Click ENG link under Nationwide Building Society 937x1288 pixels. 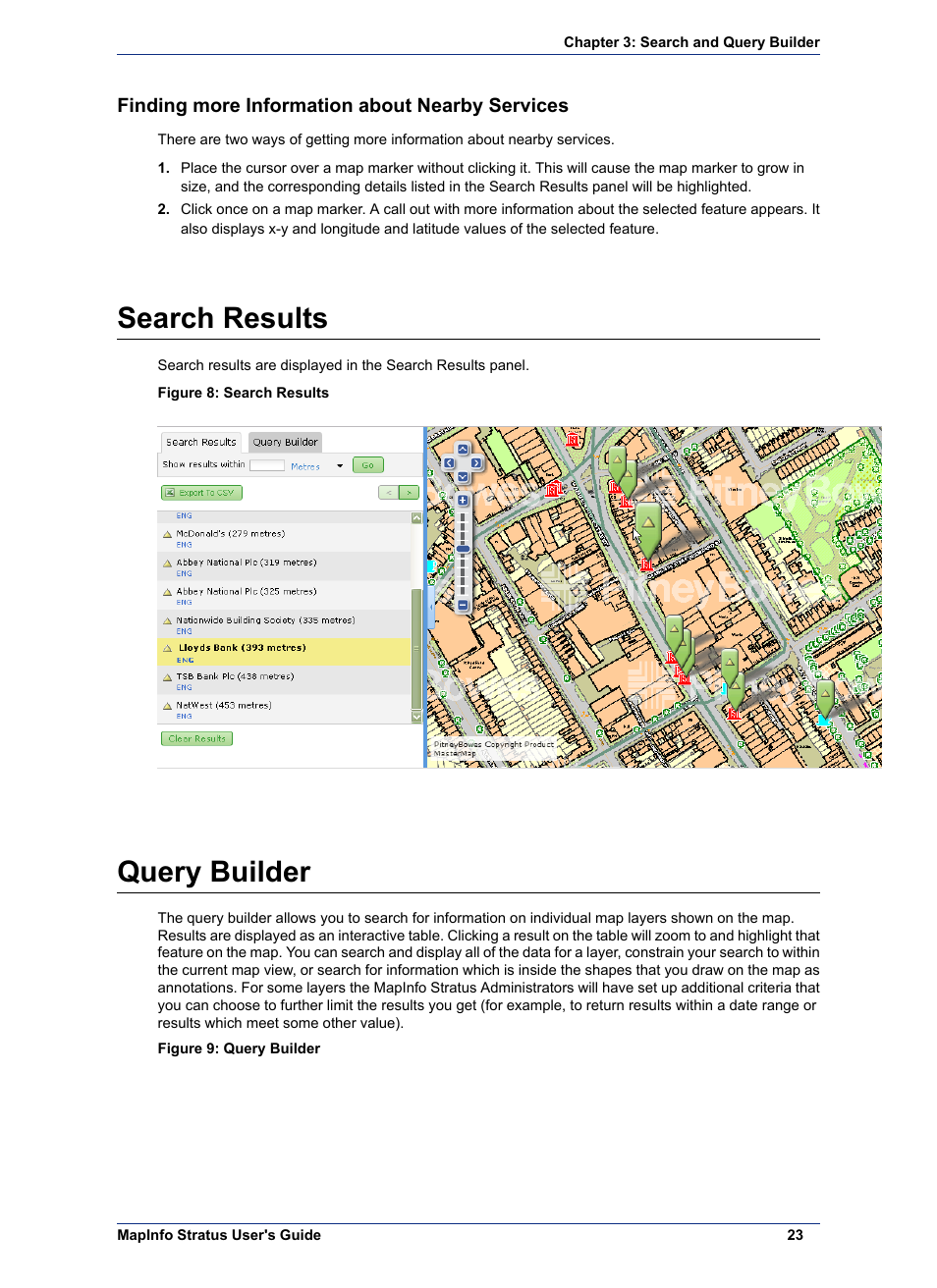[184, 631]
